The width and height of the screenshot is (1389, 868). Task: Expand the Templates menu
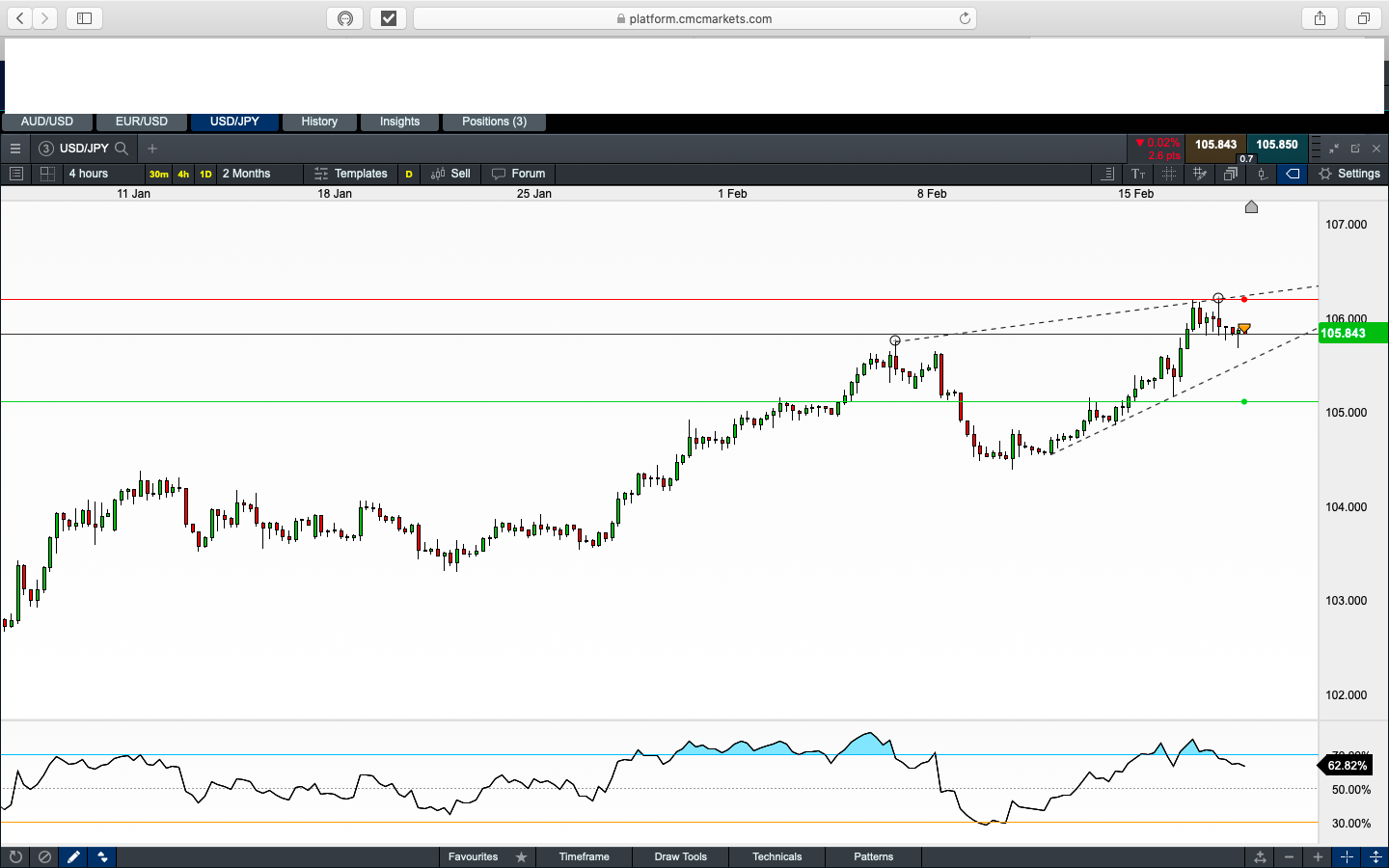[351, 174]
